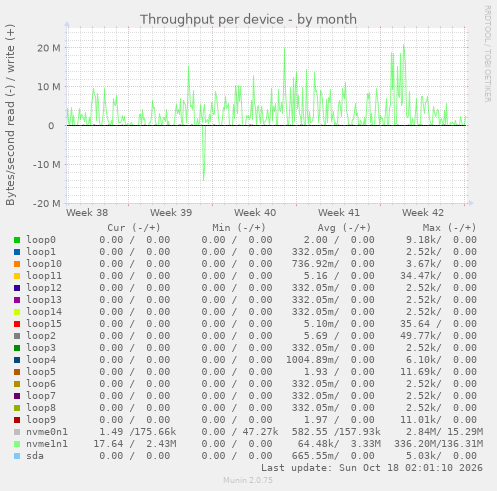Viewport: 497px width, 491px height.
Task: Click the loop9 dark red legend swatch
Action: pos(17,420)
